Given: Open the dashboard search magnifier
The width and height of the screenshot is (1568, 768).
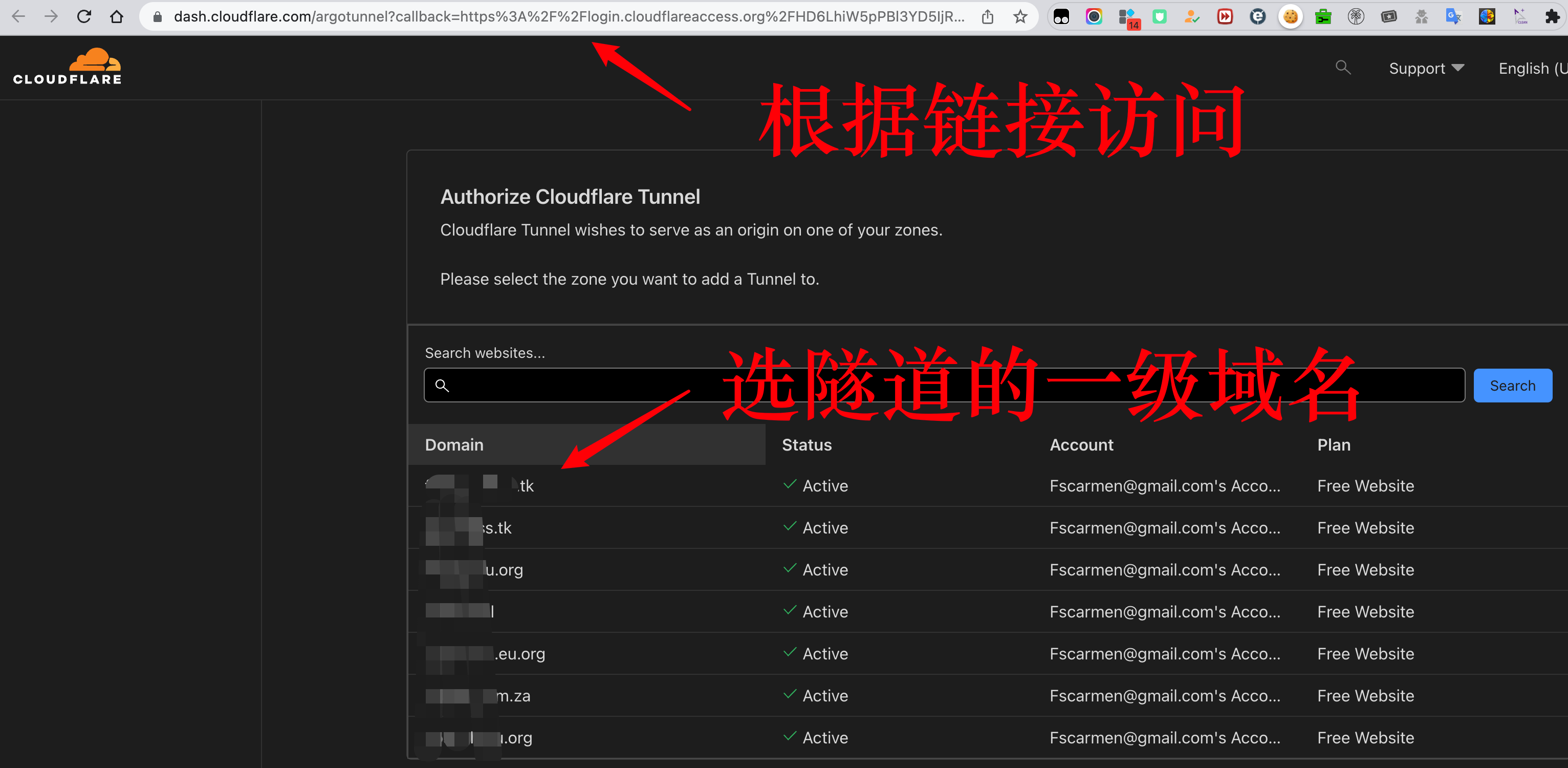Looking at the screenshot, I should (x=1343, y=68).
